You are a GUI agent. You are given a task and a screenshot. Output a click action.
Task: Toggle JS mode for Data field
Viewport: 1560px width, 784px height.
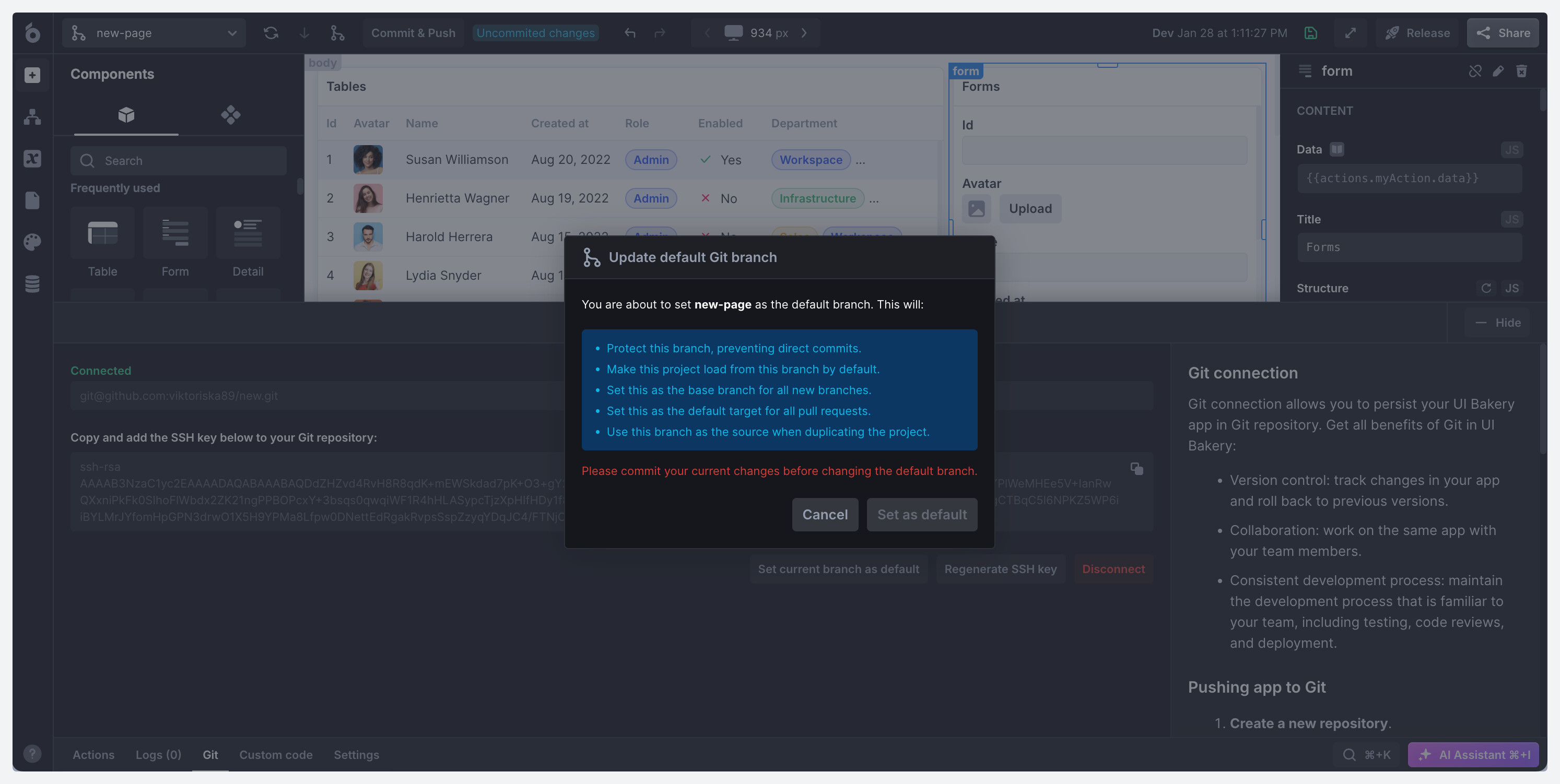(x=1511, y=149)
